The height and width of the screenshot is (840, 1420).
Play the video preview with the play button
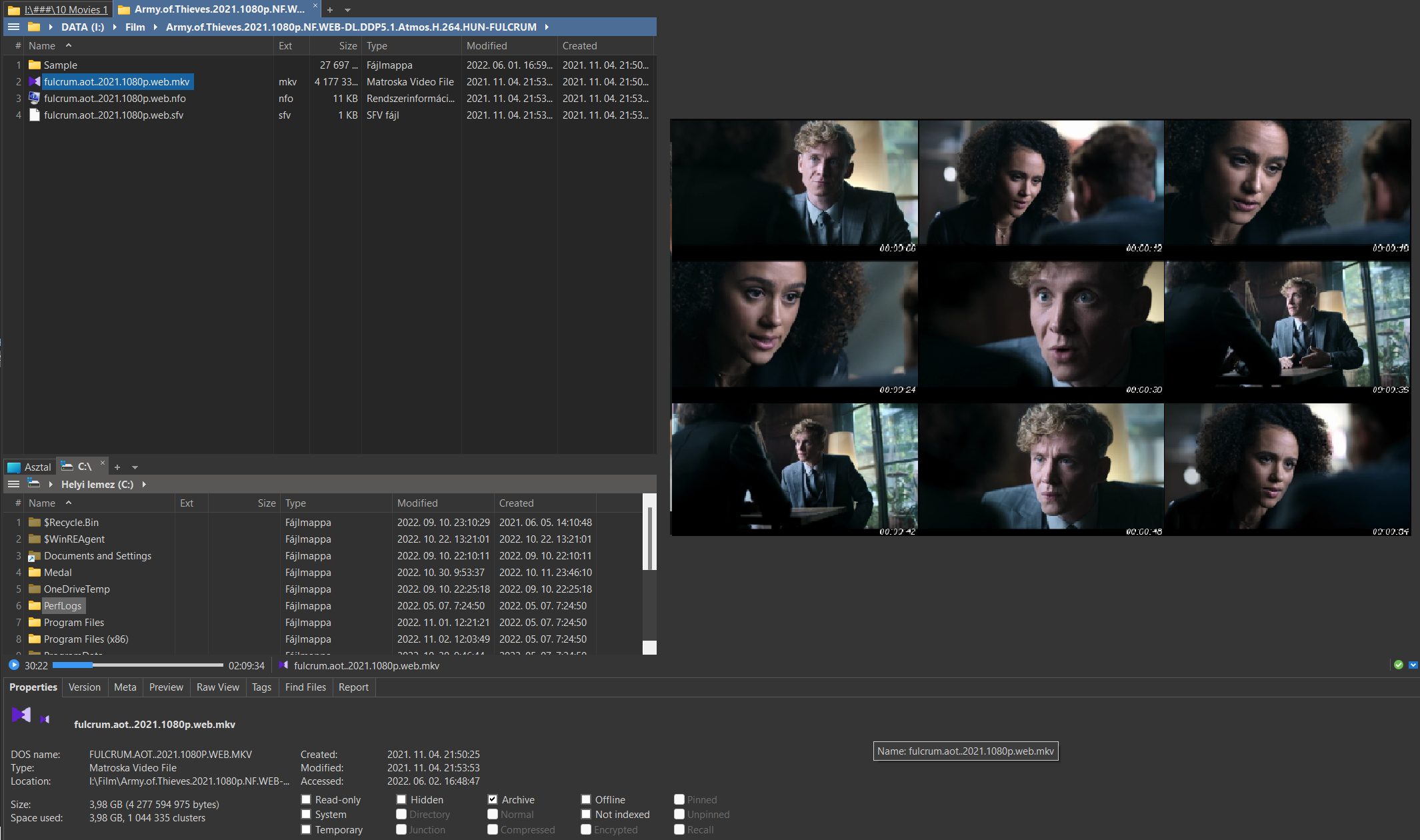pos(14,665)
